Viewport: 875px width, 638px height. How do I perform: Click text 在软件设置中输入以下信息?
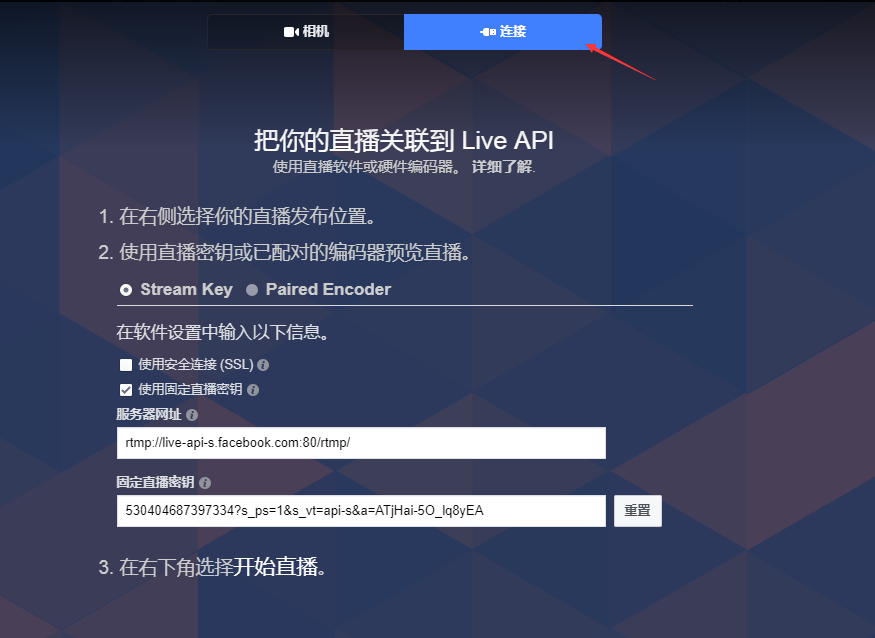coord(222,332)
